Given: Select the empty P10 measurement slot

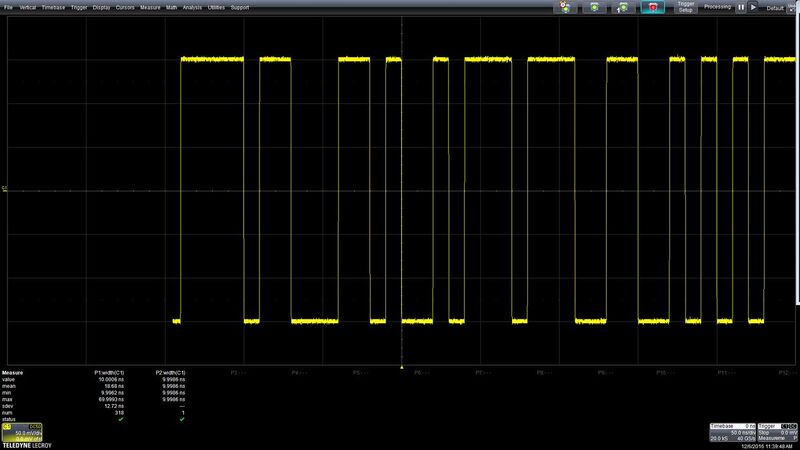Looking at the screenshot, I should point(666,373).
